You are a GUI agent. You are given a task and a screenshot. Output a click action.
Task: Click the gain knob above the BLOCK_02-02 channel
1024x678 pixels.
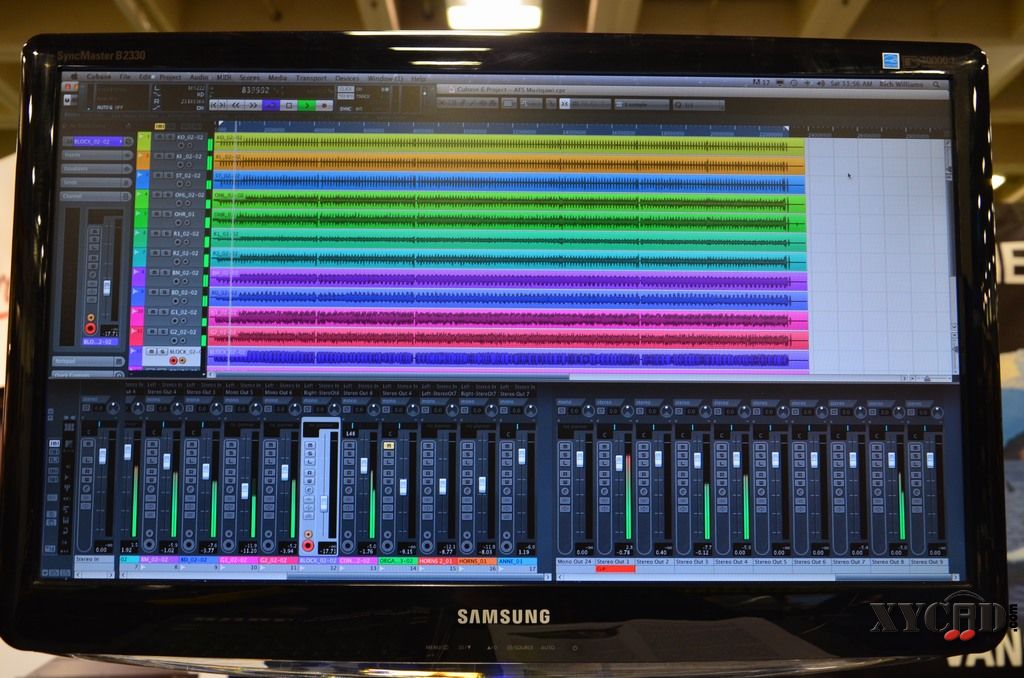tap(334, 410)
